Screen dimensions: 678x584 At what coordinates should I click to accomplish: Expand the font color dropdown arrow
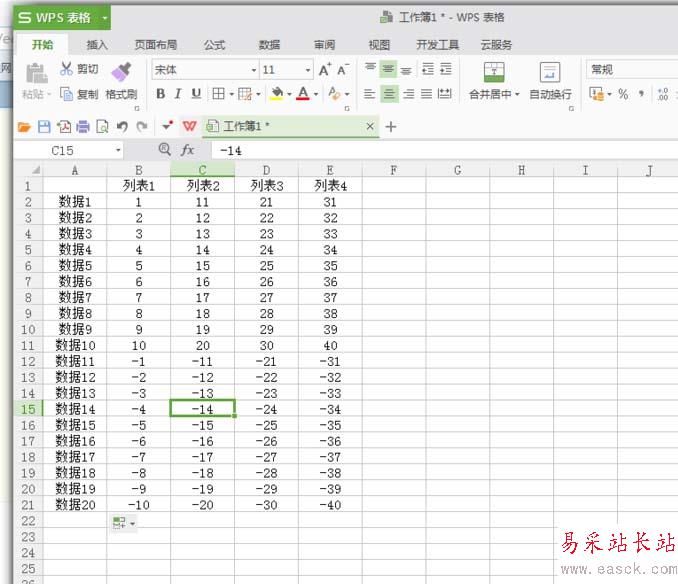point(316,94)
